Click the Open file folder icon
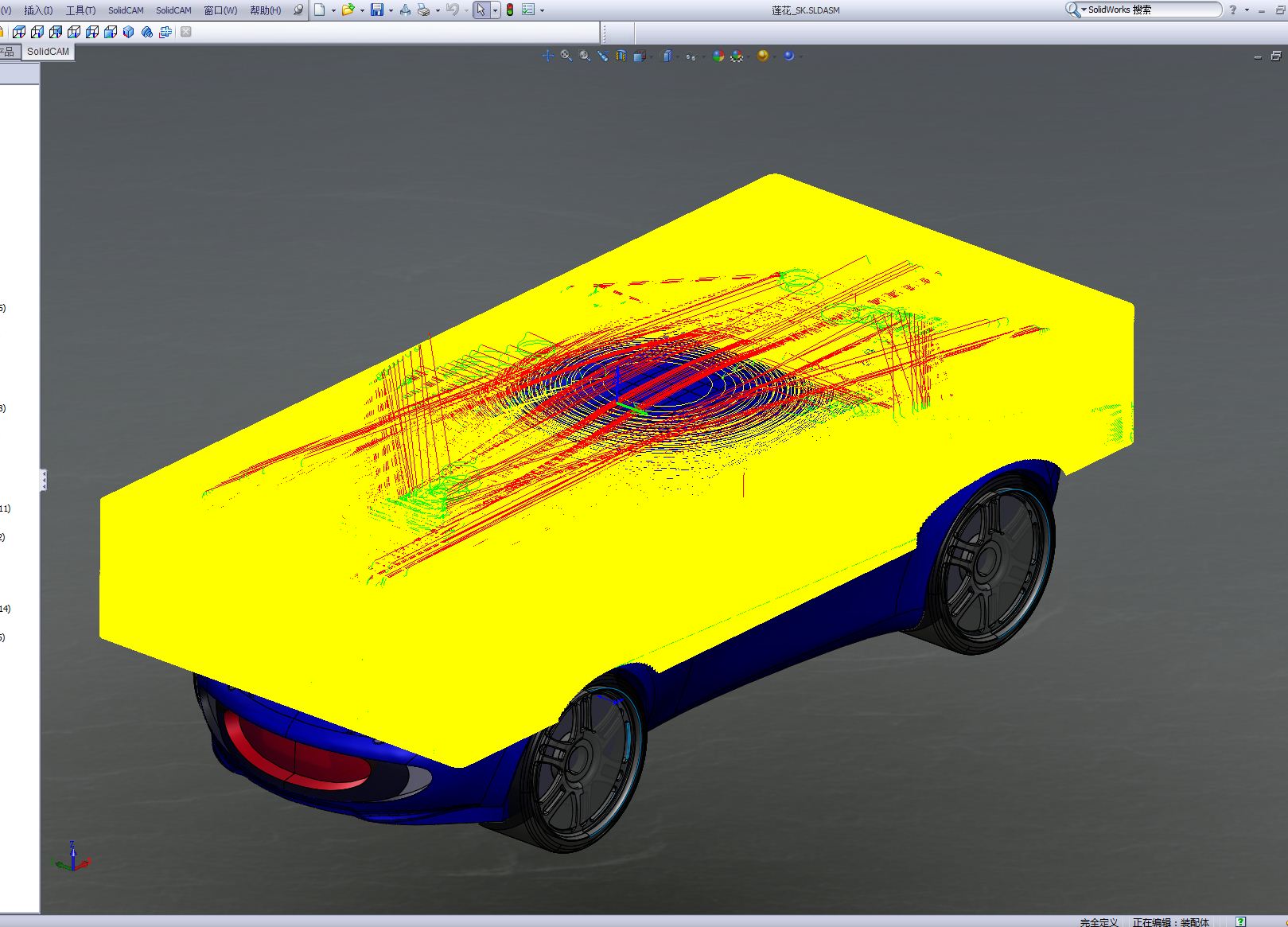1288x927 pixels. pyautogui.click(x=348, y=10)
